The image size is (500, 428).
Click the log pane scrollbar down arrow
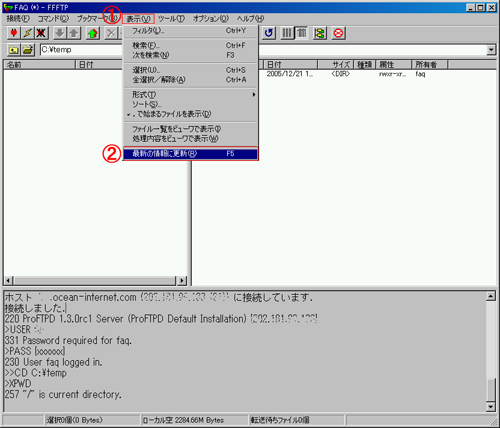click(x=491, y=406)
